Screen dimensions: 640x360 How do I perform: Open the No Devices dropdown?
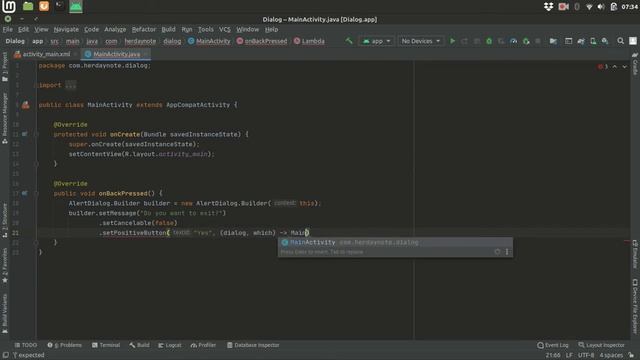point(420,41)
